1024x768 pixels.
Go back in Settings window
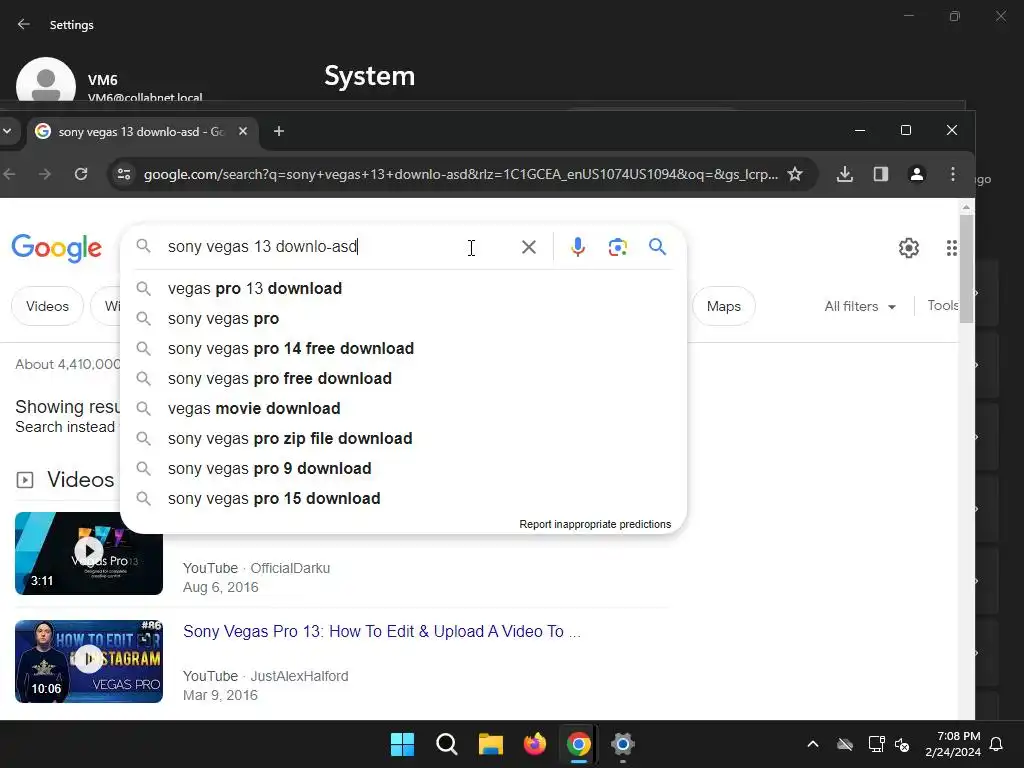(x=24, y=24)
